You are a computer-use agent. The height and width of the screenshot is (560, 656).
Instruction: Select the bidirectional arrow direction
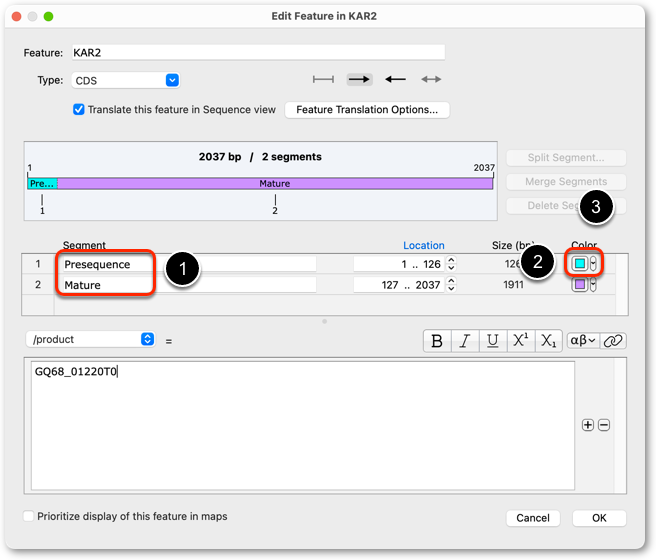click(x=431, y=79)
